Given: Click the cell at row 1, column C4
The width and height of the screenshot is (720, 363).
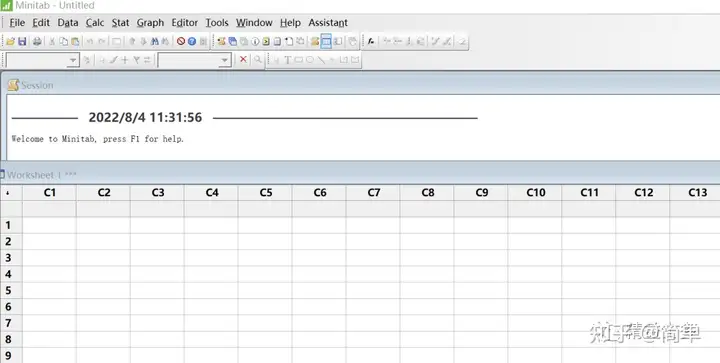Looking at the screenshot, I should (x=212, y=225).
